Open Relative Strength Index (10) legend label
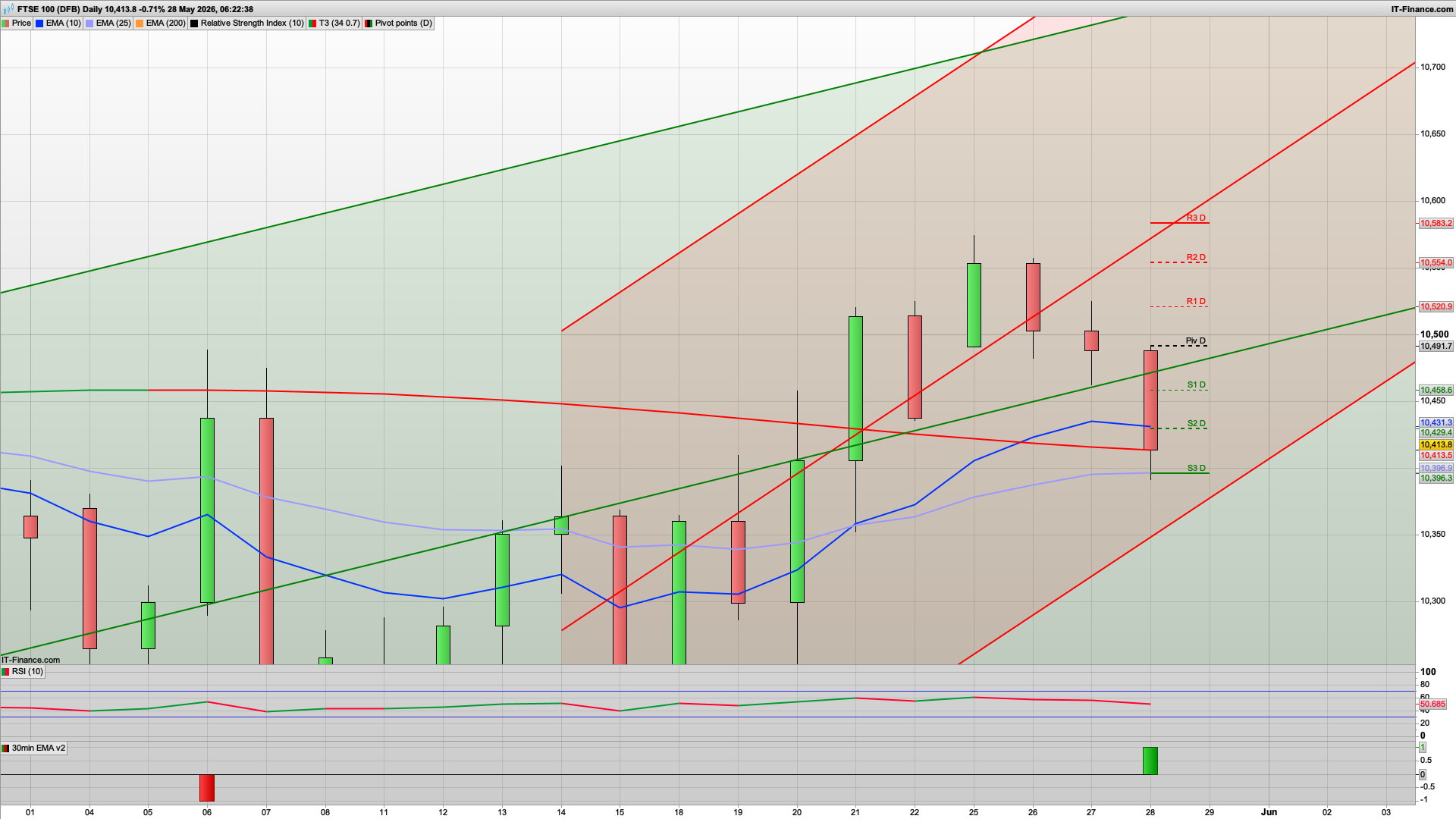The image size is (1456, 819). [252, 24]
